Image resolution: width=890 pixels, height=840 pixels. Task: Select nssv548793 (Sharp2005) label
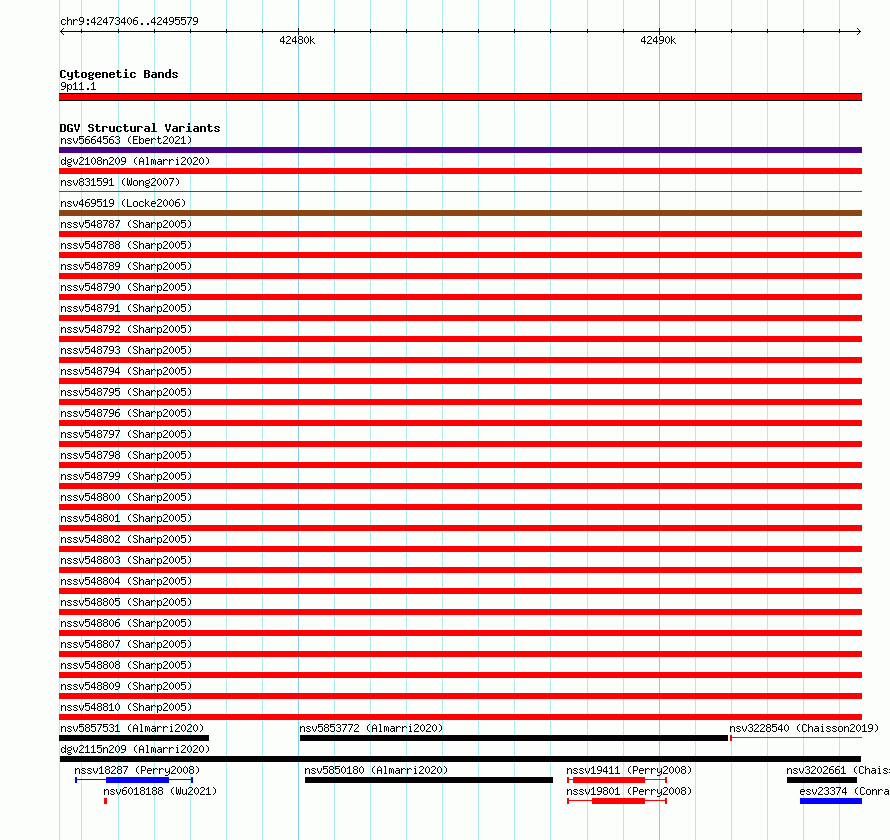126,350
